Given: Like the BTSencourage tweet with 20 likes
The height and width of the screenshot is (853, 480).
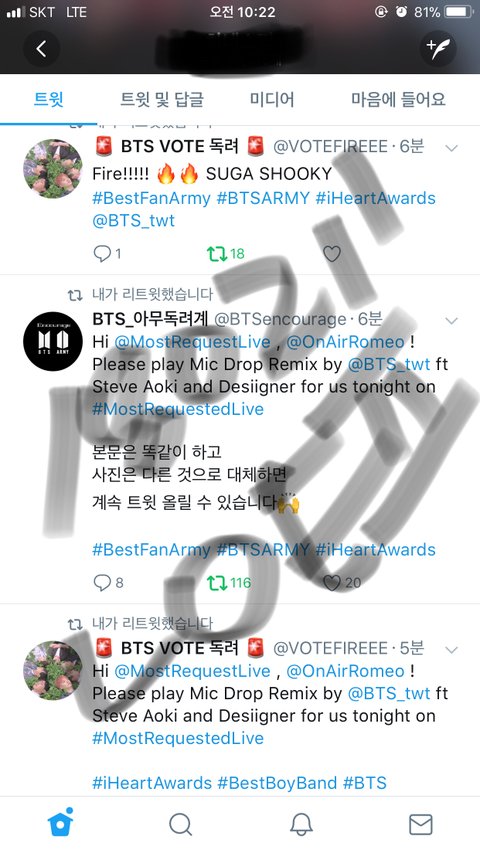Looking at the screenshot, I should point(332,583).
